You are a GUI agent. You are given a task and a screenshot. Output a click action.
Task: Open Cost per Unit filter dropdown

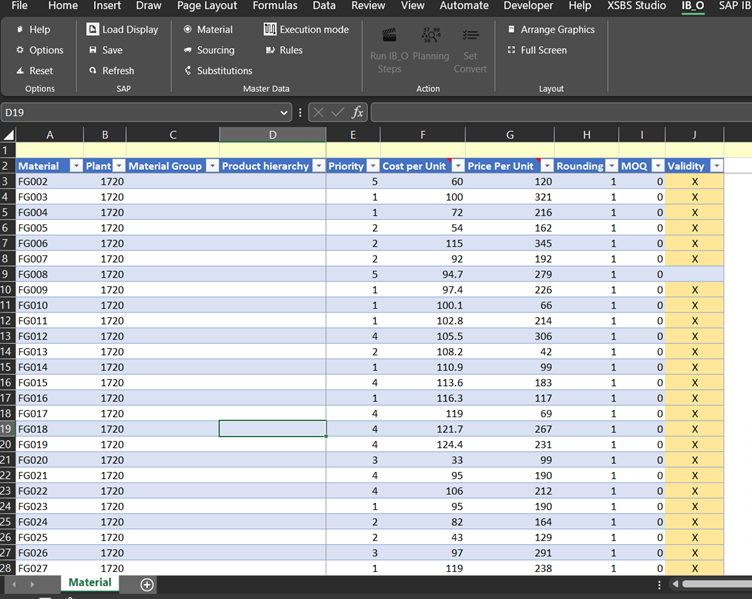point(458,166)
